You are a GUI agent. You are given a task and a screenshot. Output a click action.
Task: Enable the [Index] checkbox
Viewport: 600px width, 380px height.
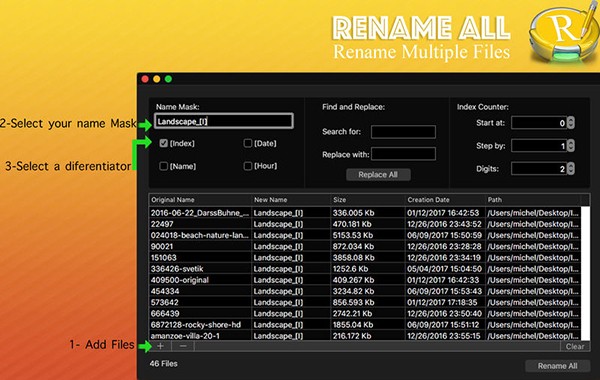pos(164,143)
